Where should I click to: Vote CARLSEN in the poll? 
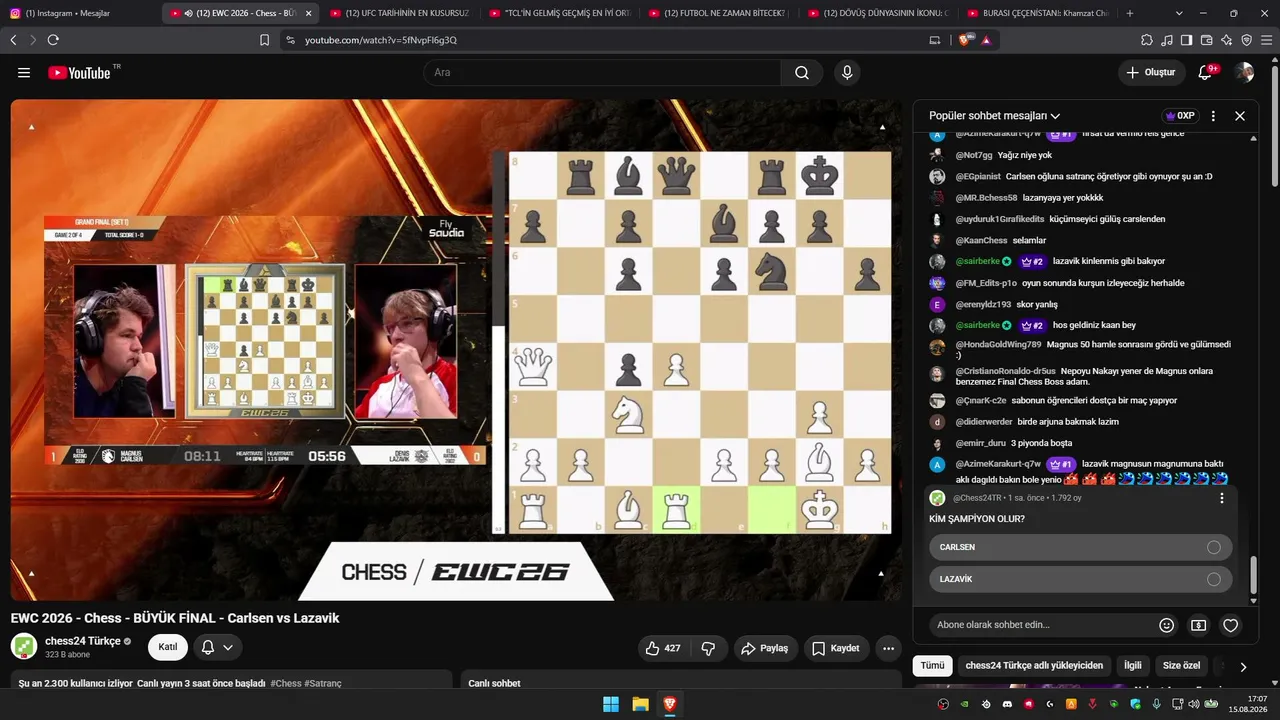[x=1080, y=547]
